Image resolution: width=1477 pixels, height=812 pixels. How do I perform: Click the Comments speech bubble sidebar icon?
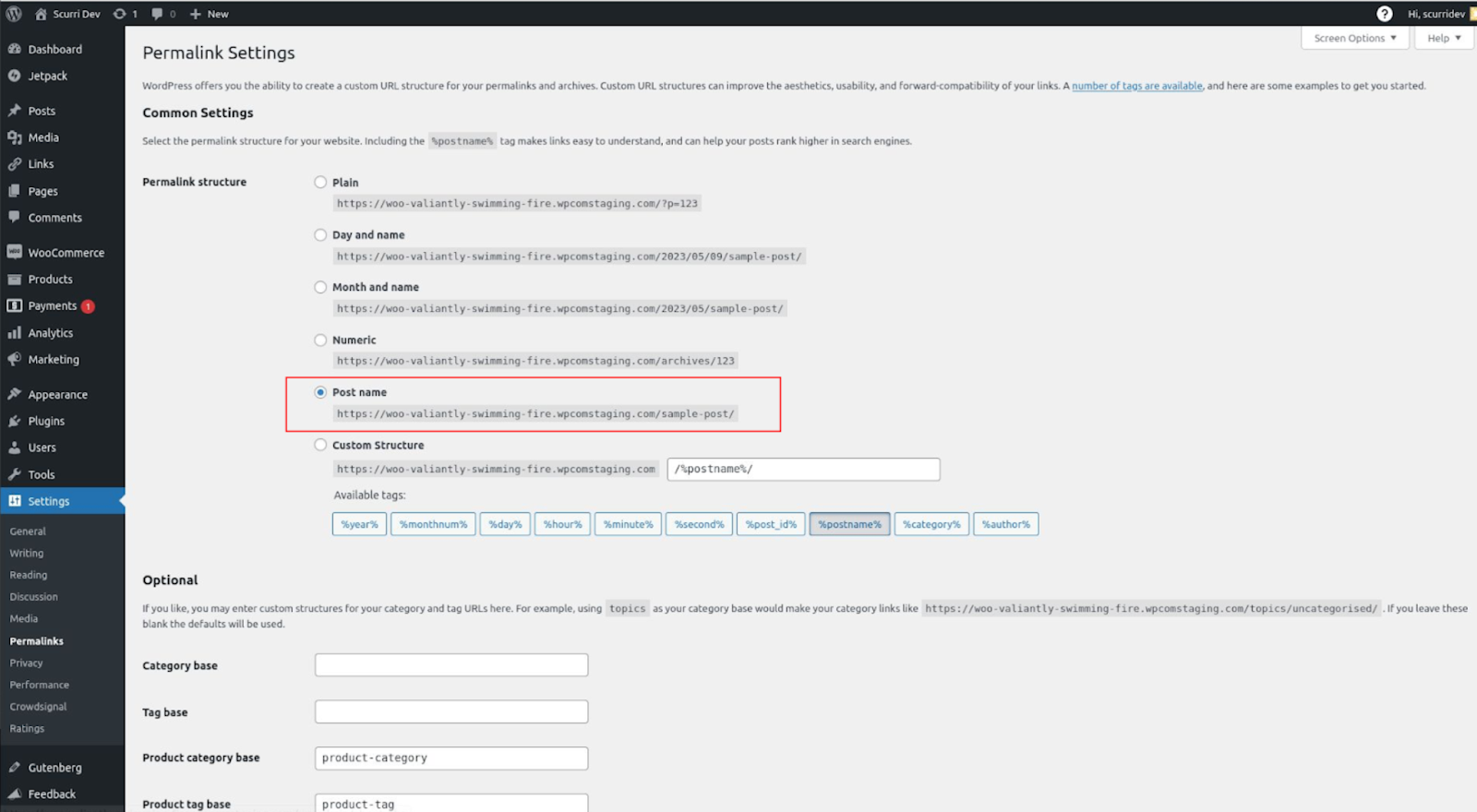click(x=15, y=218)
